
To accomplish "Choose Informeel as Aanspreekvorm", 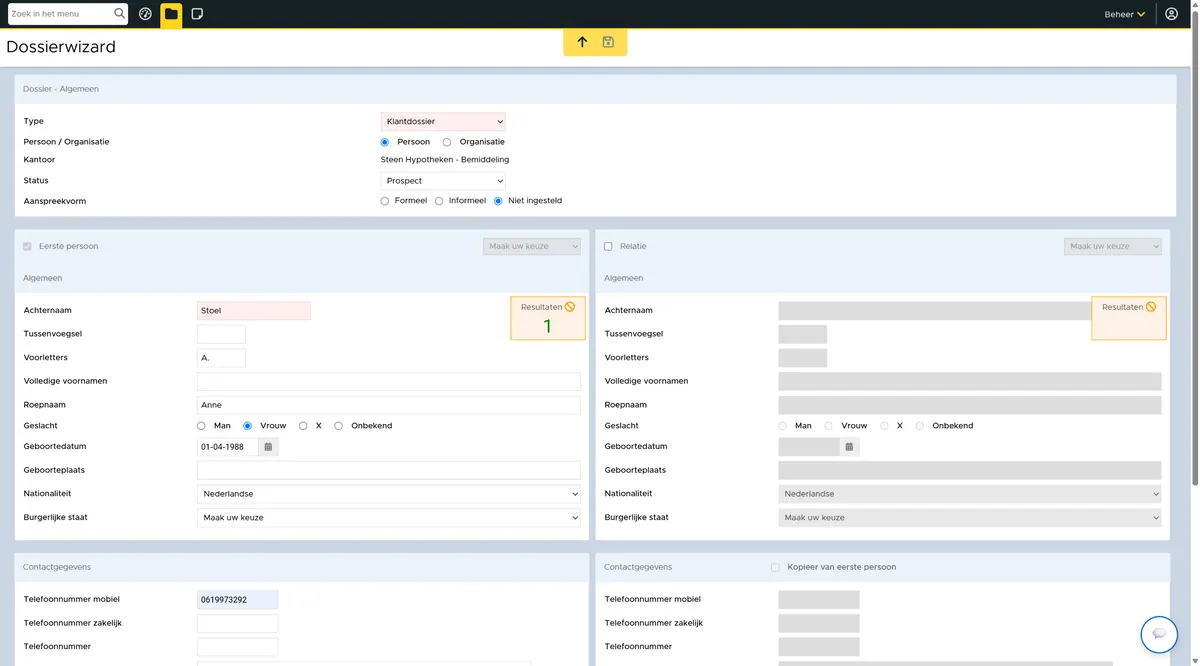I will coord(439,201).
